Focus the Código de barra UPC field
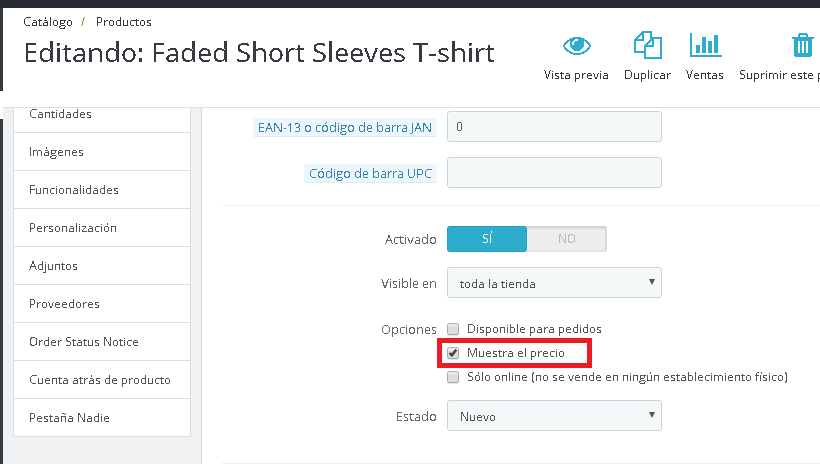 [554, 173]
